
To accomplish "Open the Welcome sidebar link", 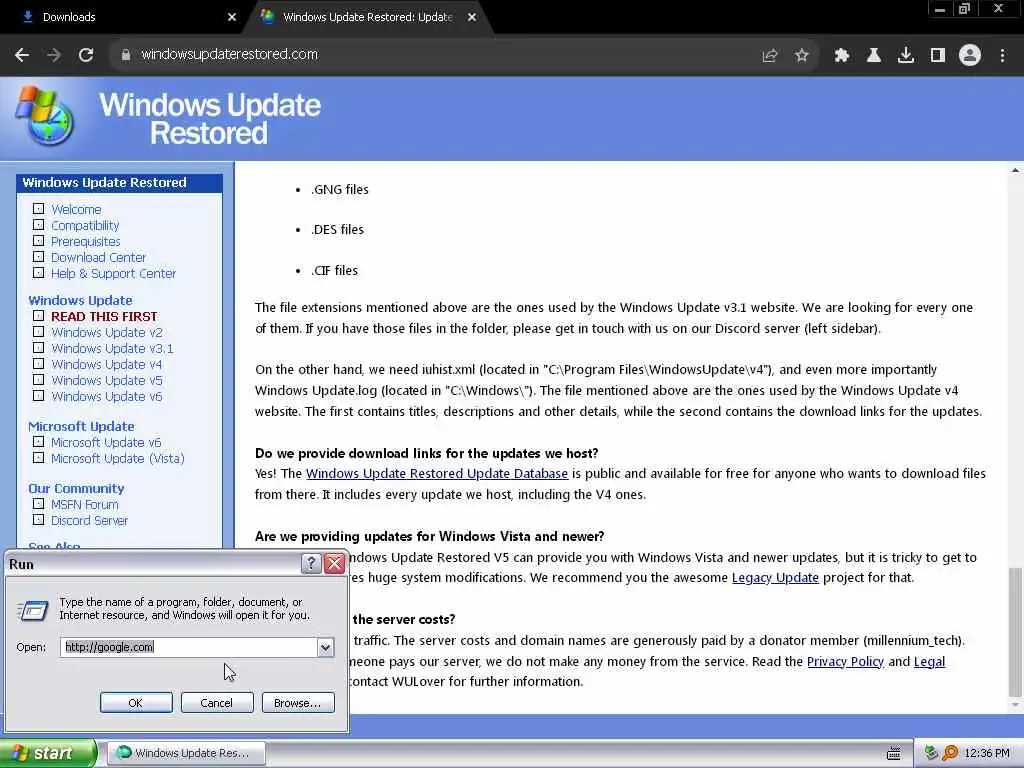I will click(x=76, y=210).
